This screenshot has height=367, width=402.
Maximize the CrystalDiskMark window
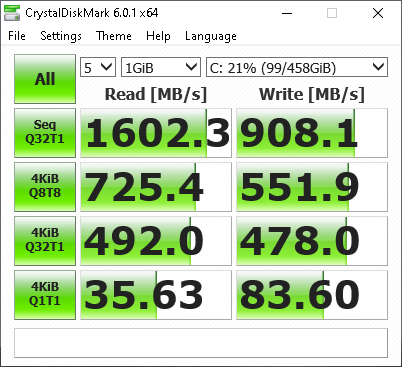(x=332, y=13)
